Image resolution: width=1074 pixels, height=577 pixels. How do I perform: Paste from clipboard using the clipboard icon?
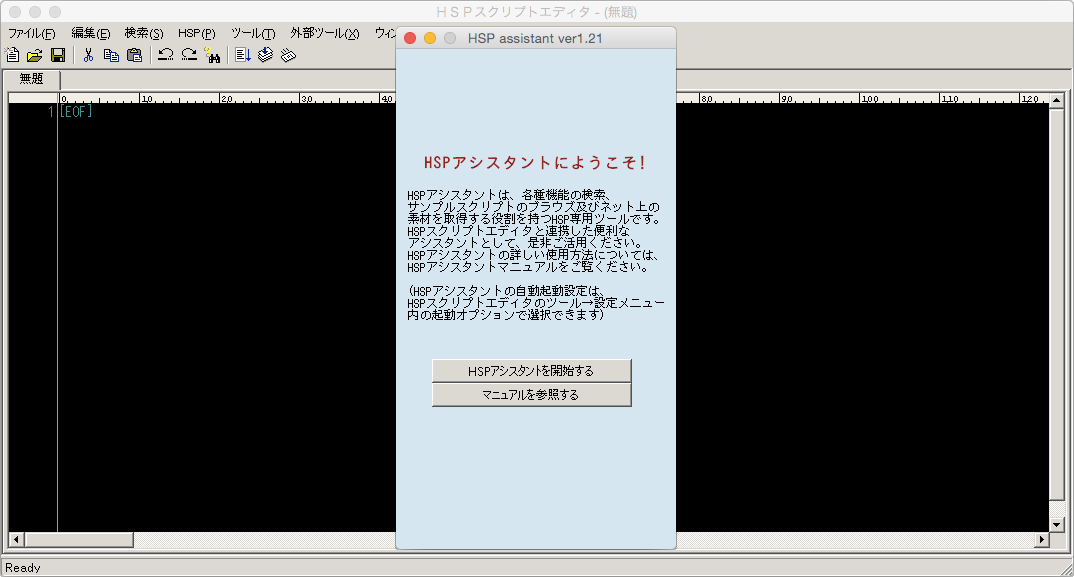click(x=135, y=56)
